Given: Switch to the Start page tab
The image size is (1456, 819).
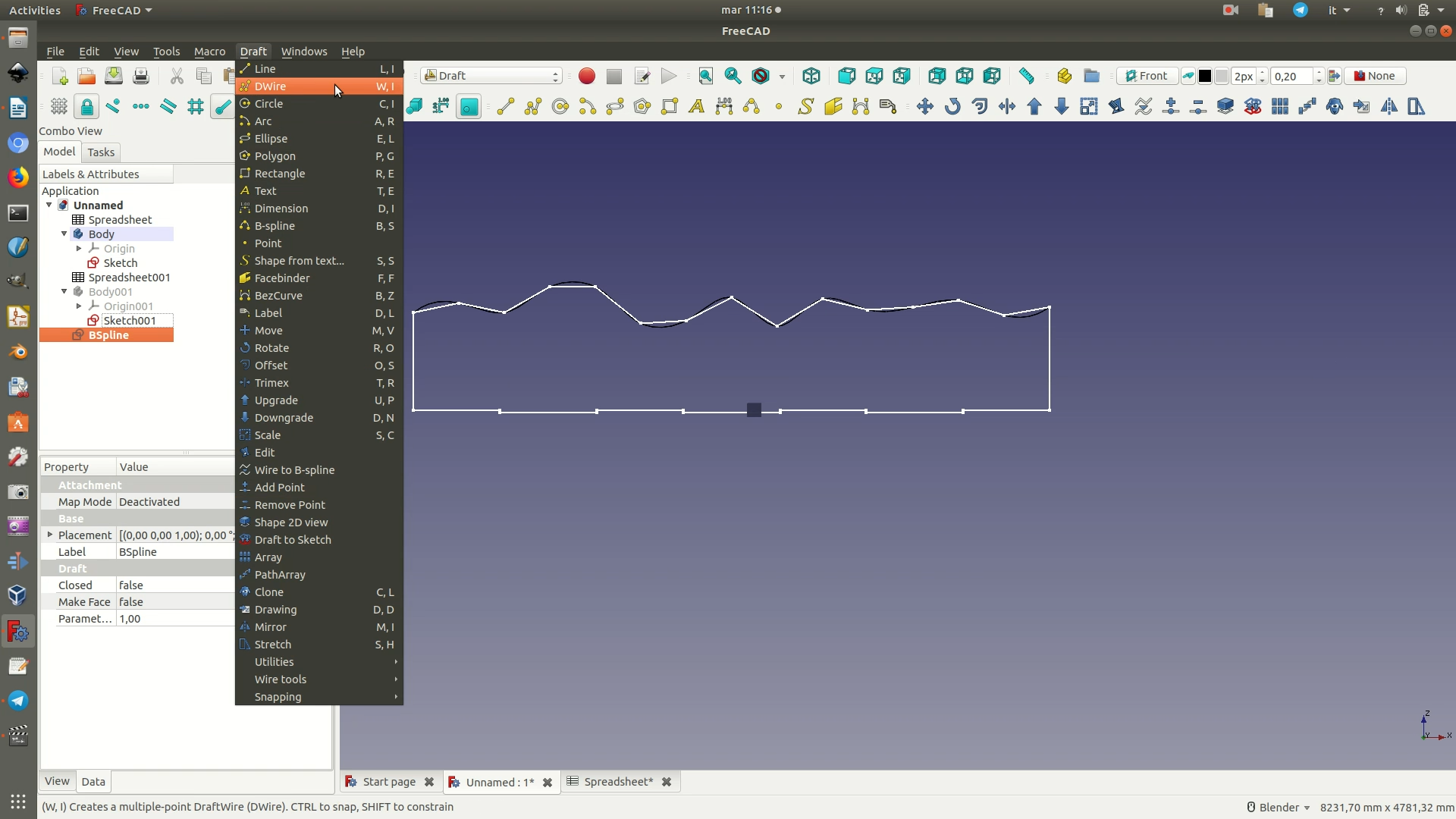Looking at the screenshot, I should point(389,782).
